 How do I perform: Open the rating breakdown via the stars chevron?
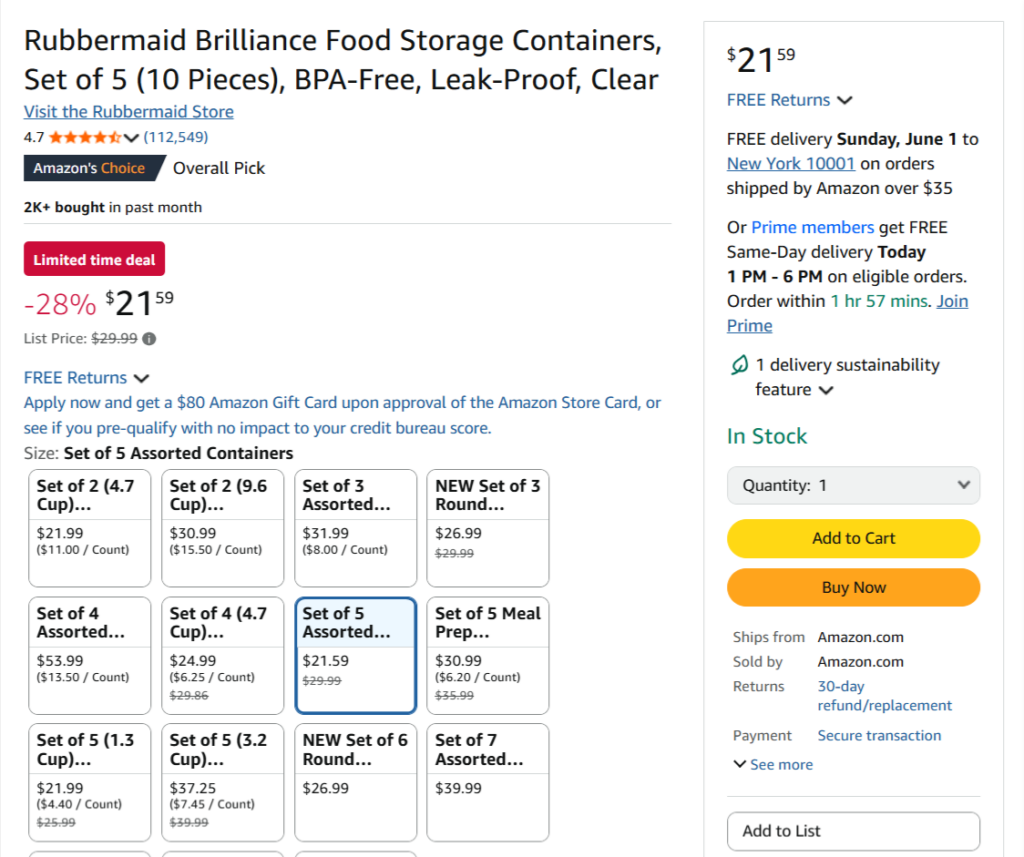click(130, 136)
